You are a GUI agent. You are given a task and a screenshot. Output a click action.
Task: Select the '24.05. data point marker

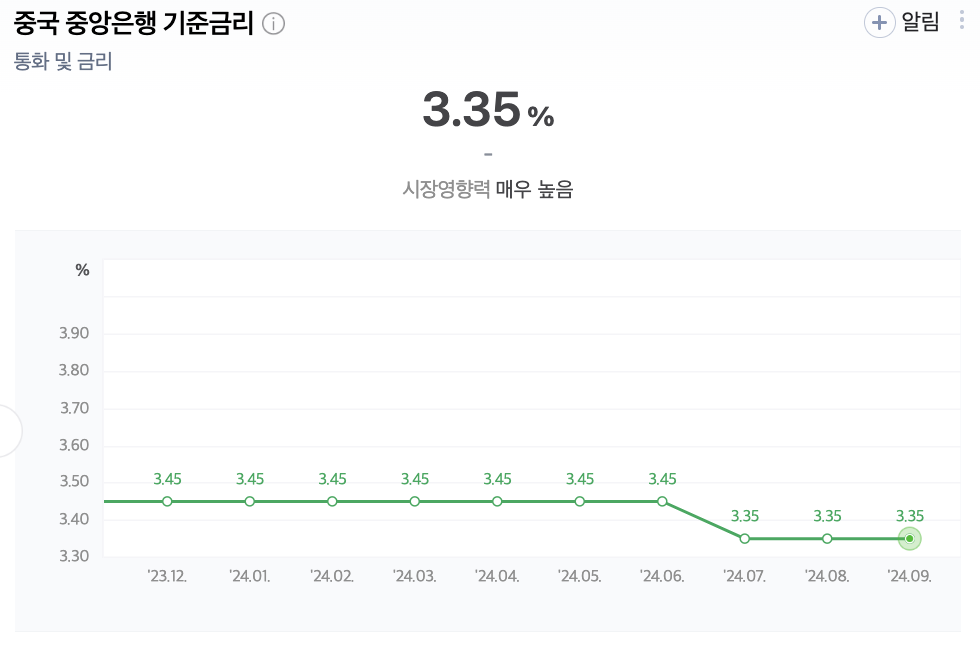point(580,501)
